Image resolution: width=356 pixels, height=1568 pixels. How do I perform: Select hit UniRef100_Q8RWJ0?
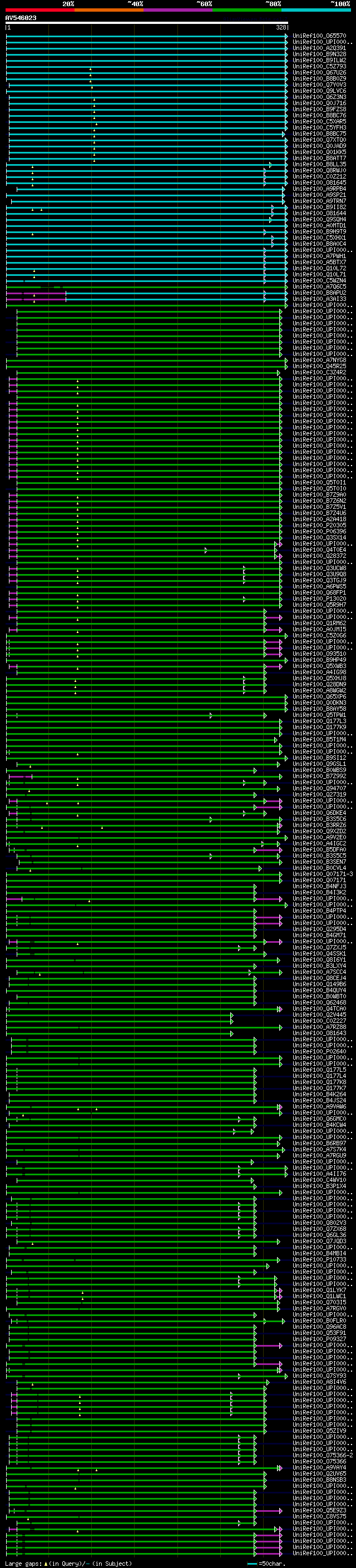[319, 170]
